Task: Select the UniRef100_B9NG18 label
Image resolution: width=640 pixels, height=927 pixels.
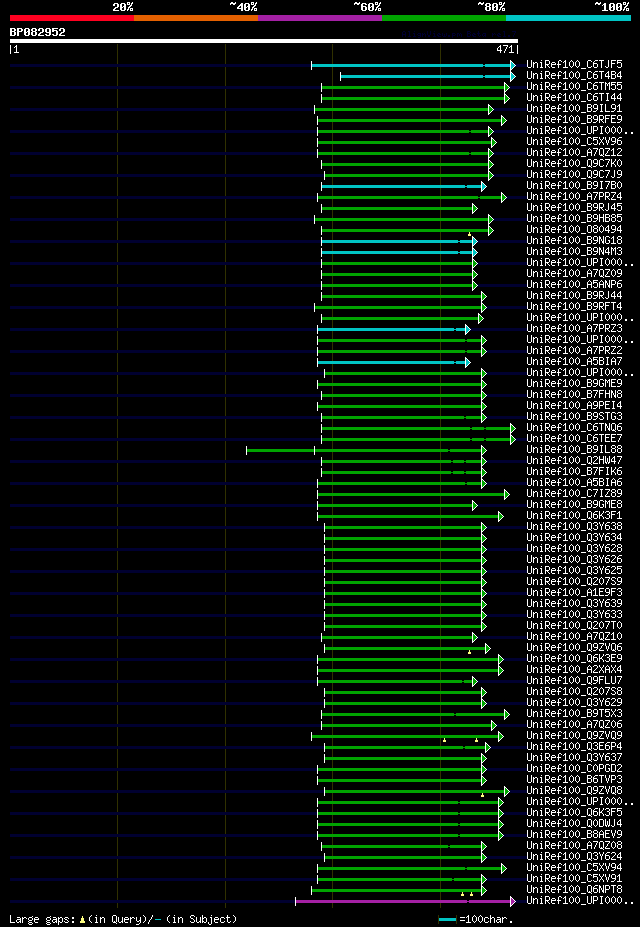Action: tap(574, 241)
